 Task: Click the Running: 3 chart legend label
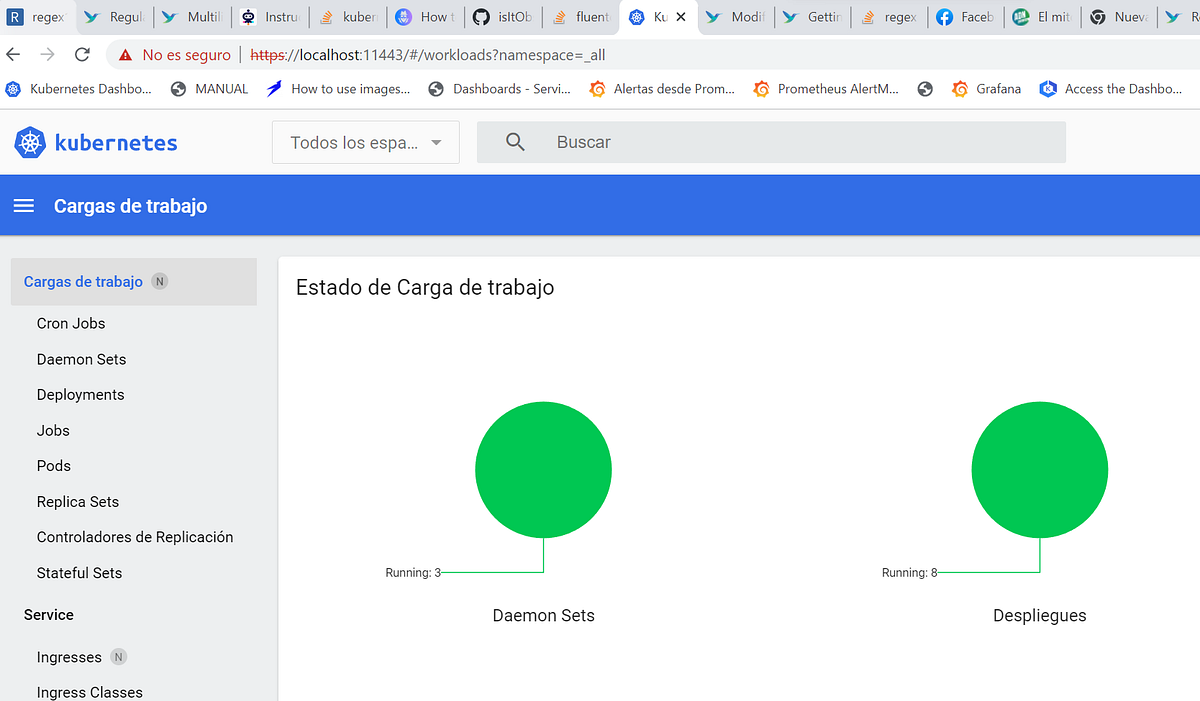[x=412, y=572]
